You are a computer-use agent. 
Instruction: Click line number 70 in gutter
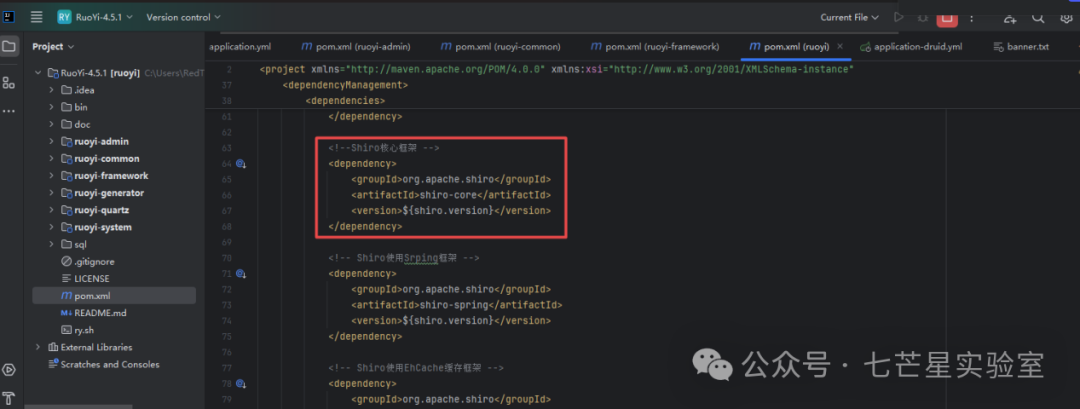point(227,258)
